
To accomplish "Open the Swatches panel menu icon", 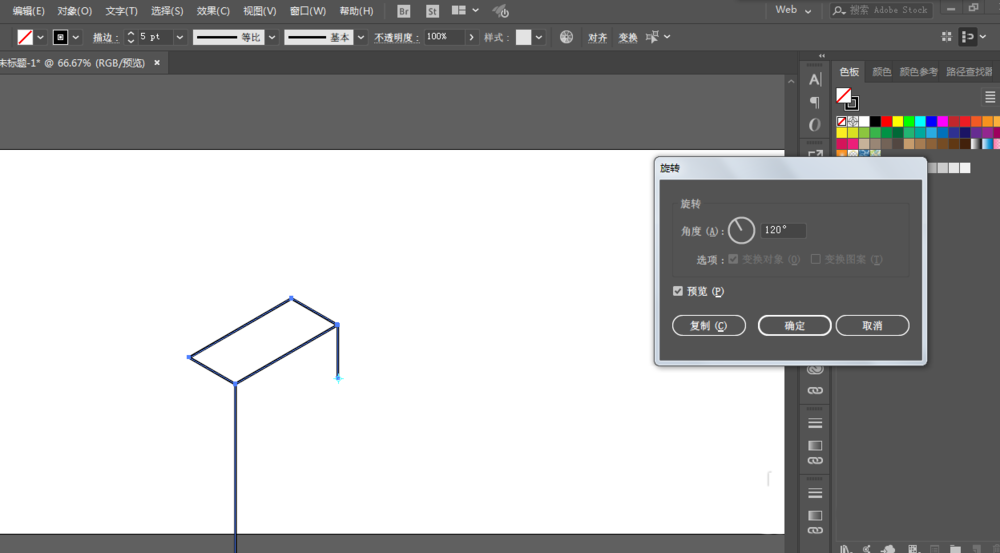I will pos(990,97).
